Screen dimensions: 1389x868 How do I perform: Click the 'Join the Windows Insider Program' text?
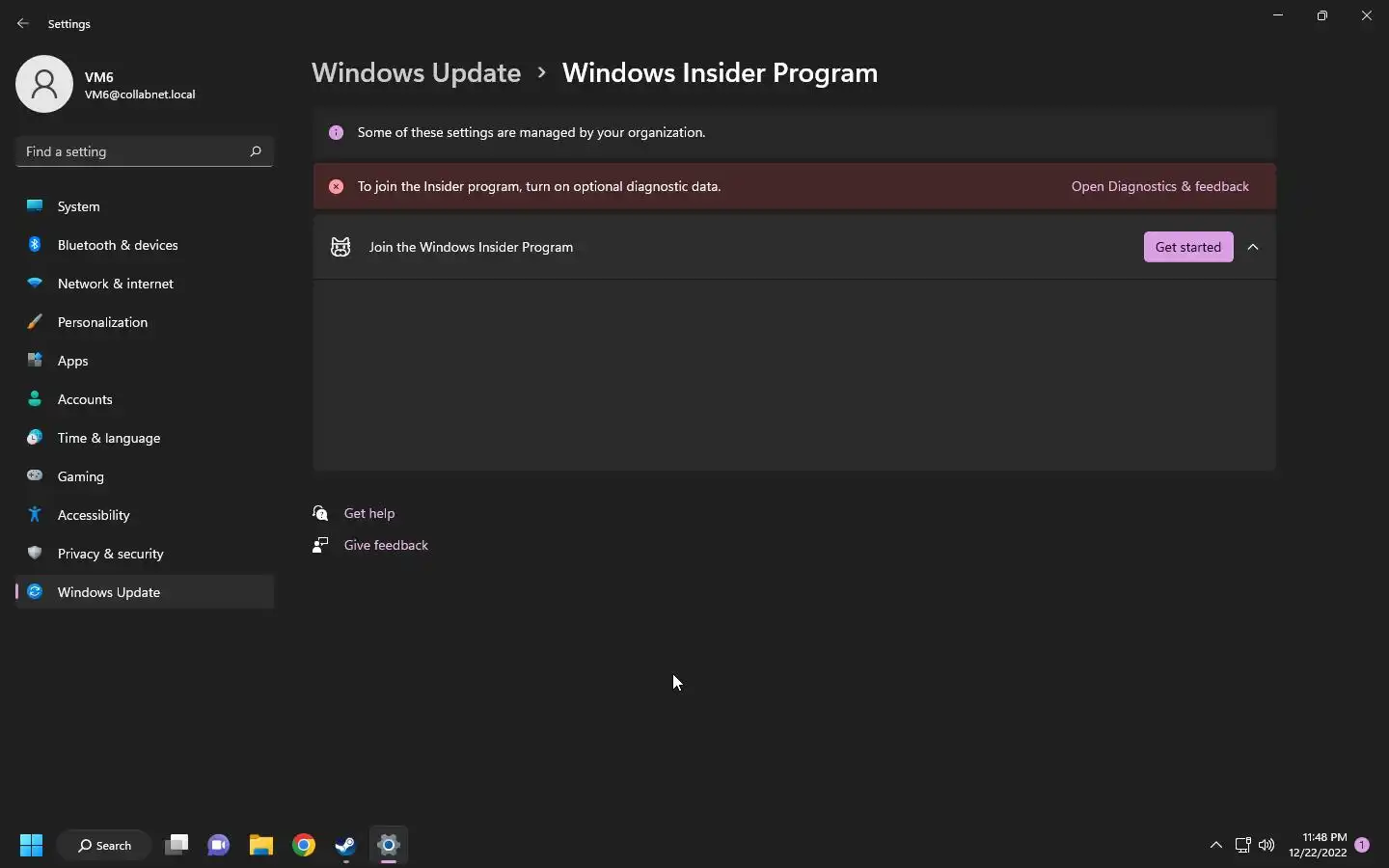point(471,247)
